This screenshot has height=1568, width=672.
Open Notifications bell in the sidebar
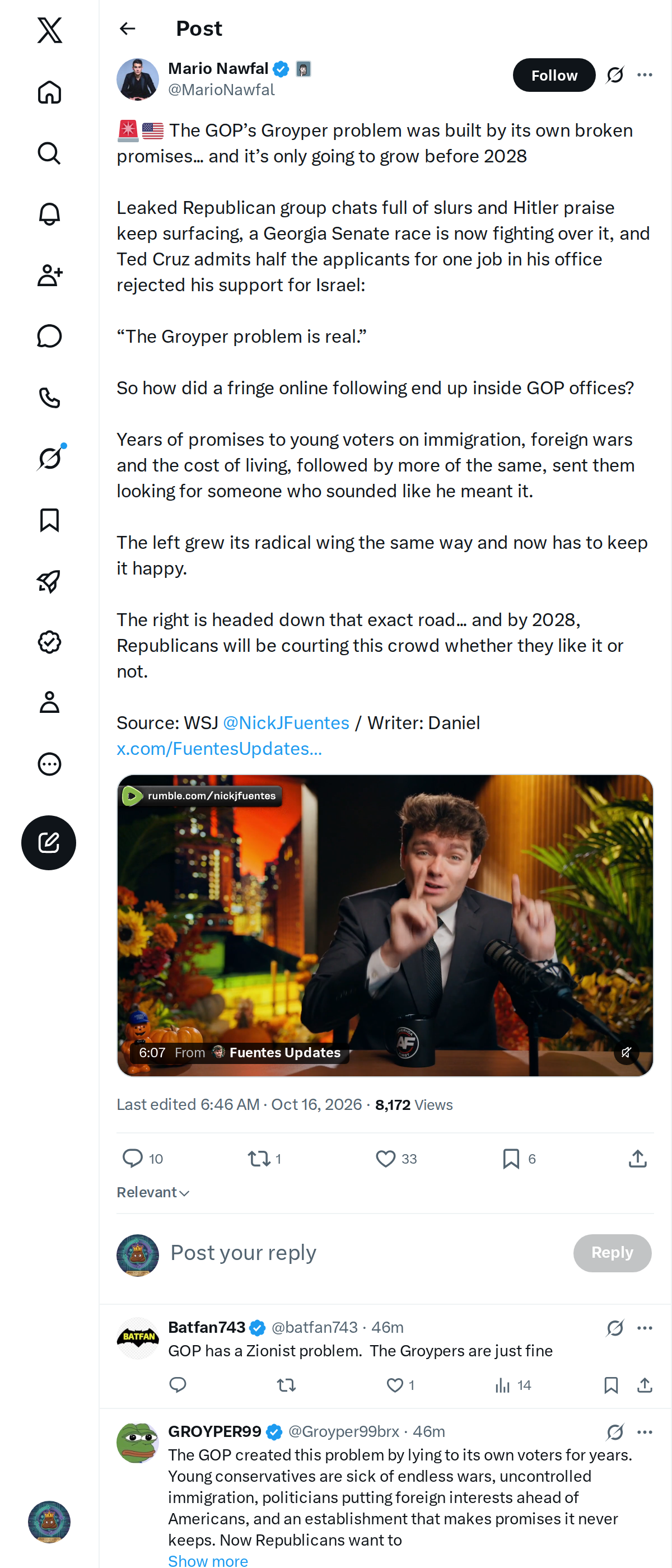49,214
